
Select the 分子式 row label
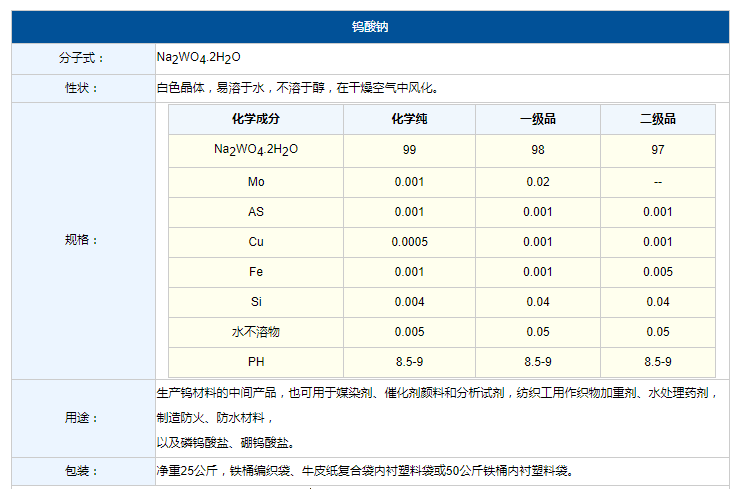[x=81, y=58]
